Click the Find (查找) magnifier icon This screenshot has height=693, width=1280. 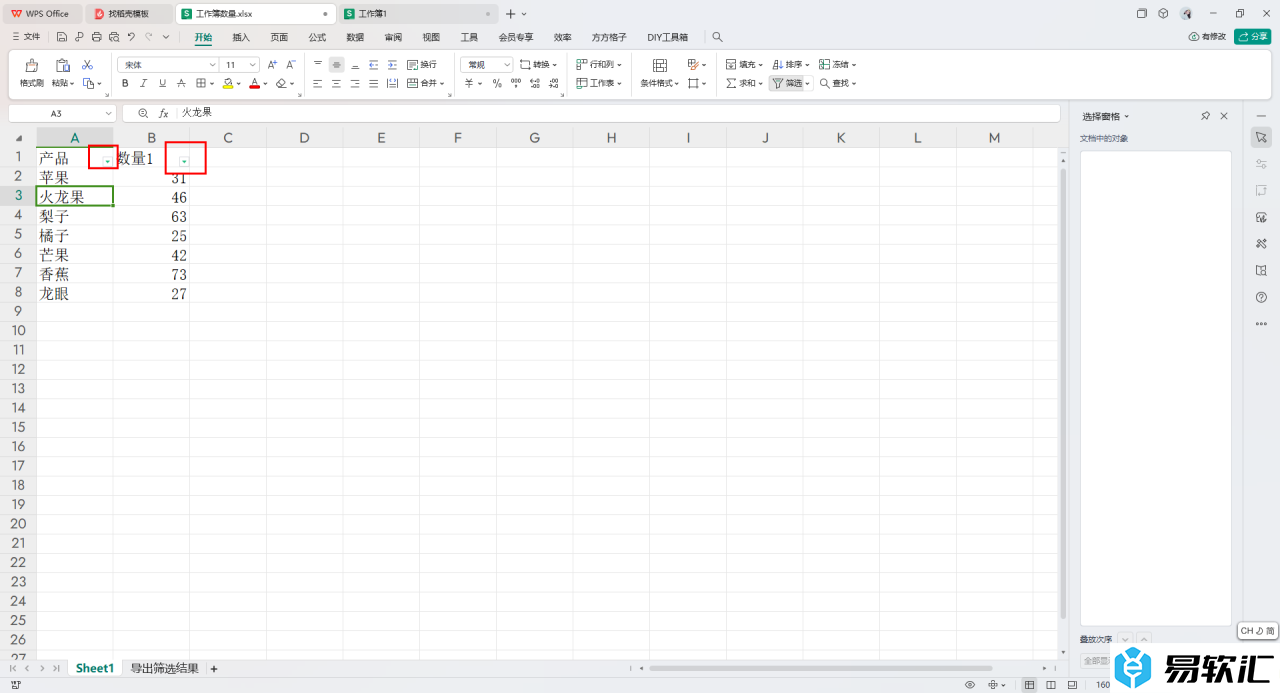click(825, 83)
